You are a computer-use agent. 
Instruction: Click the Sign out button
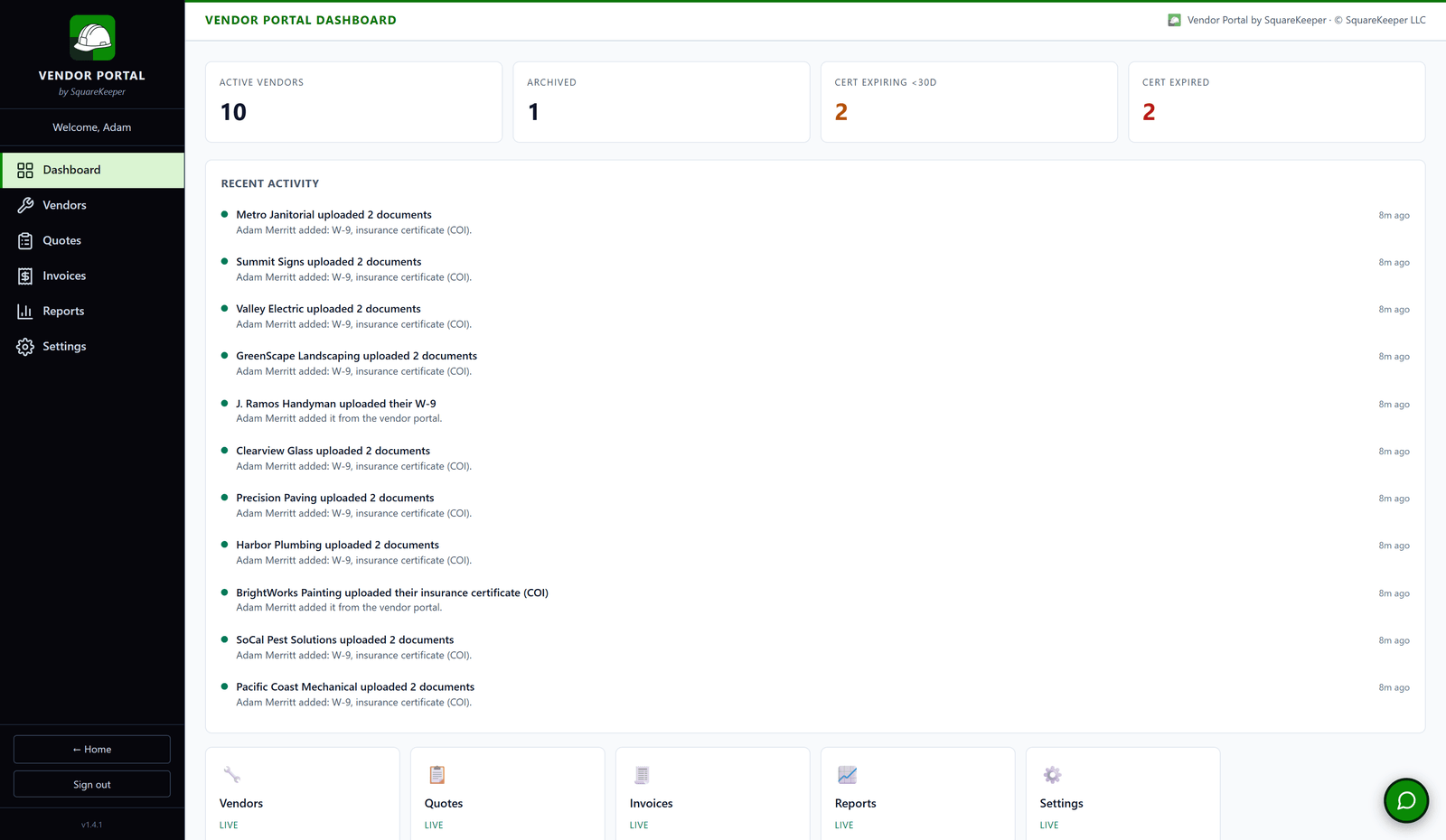pos(92,784)
